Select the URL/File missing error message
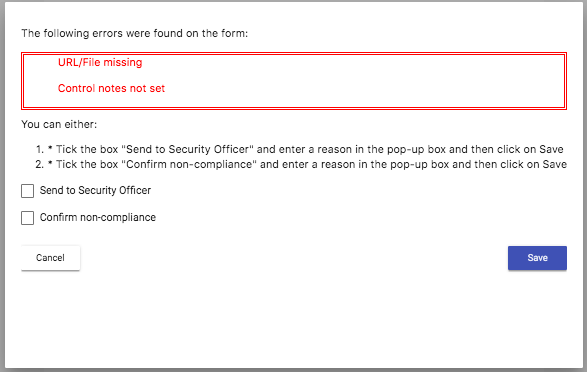587x372 pixels. coord(100,62)
